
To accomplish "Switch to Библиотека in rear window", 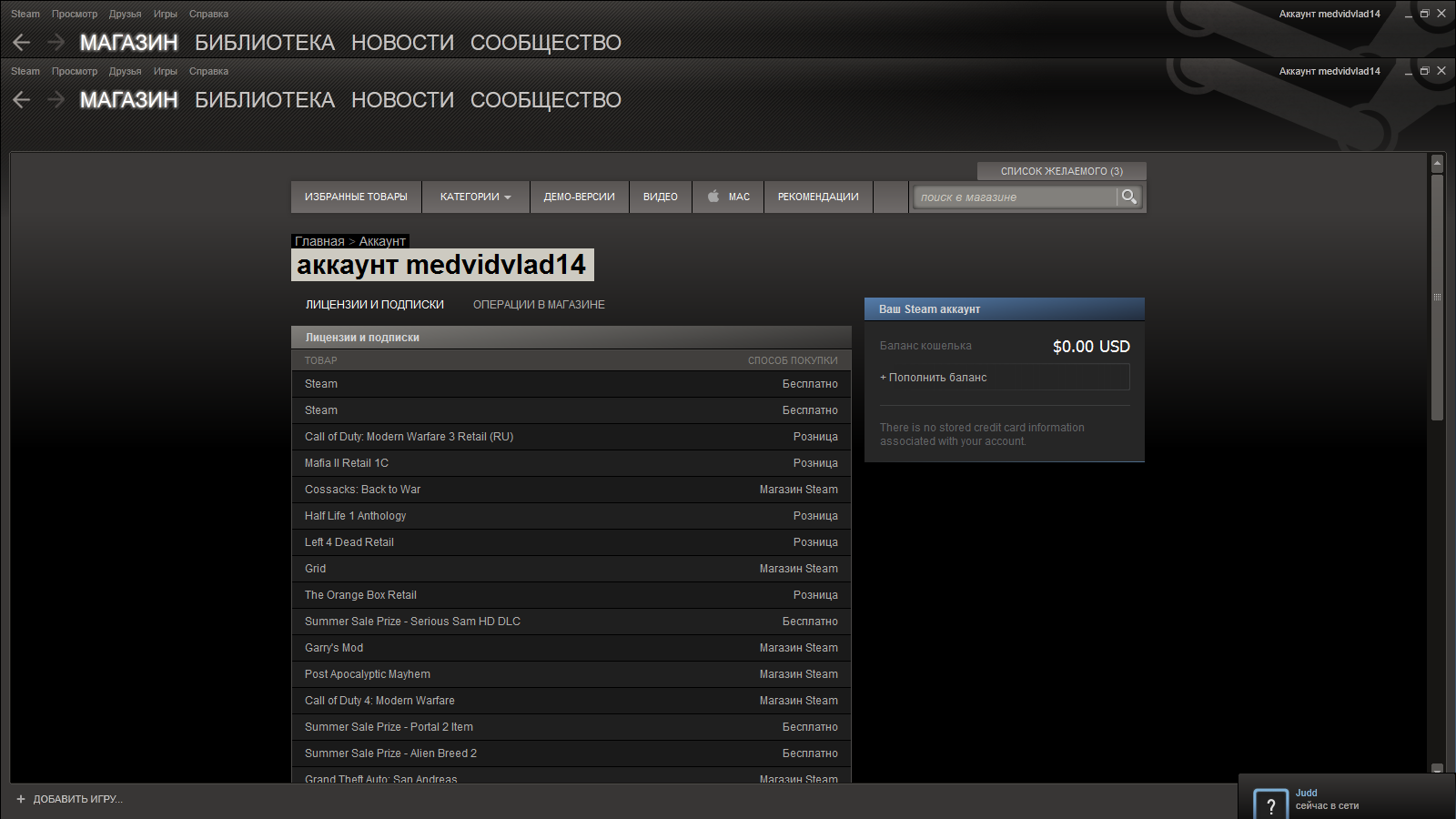I will [x=265, y=43].
